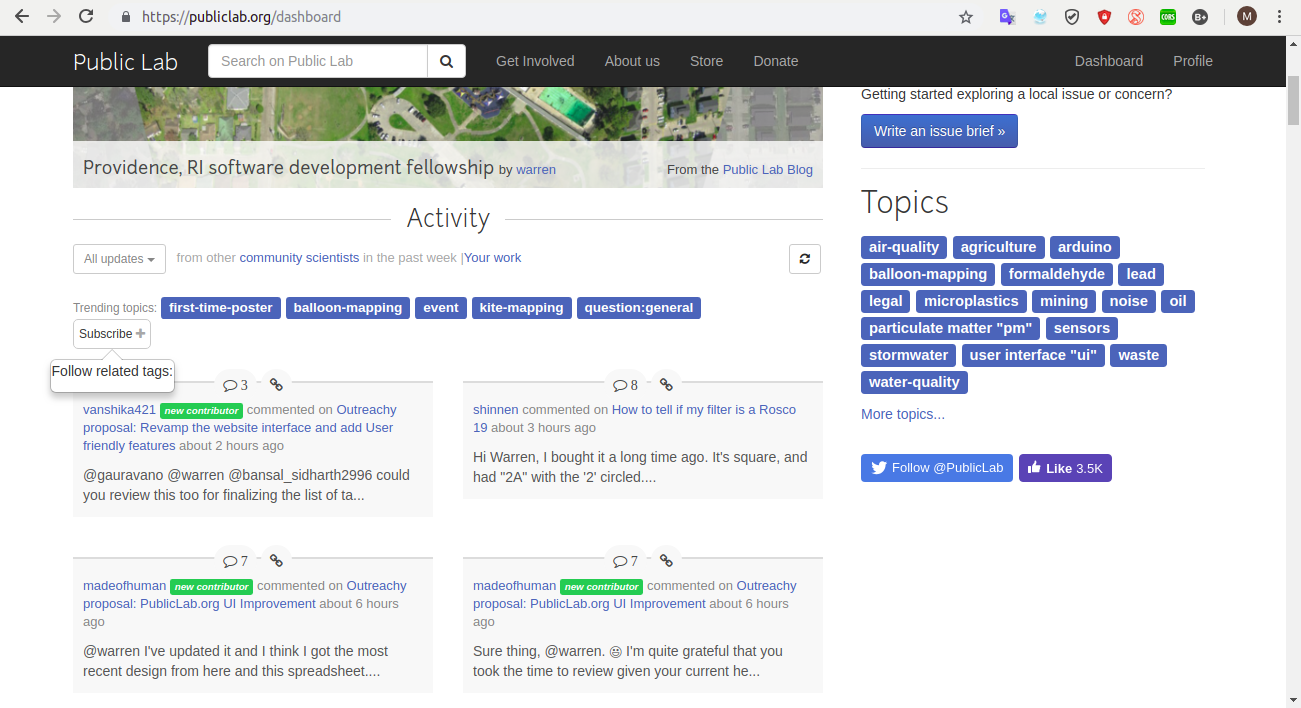Like Public Lab on Facebook
This screenshot has width=1301, height=708.
tap(1065, 467)
